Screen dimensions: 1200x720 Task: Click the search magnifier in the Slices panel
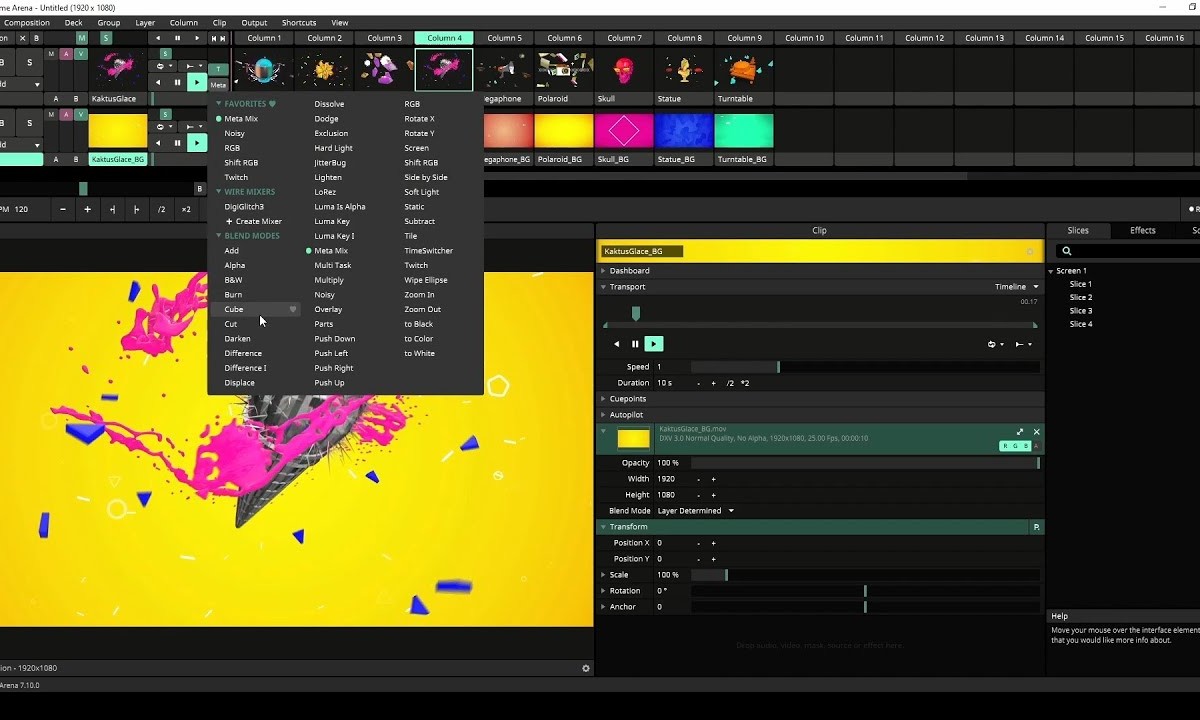tap(1067, 252)
